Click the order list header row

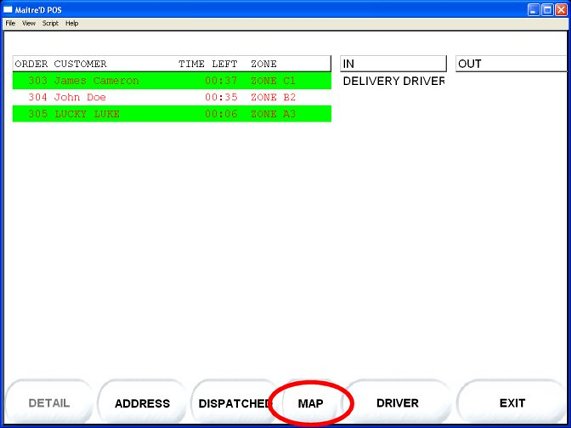172,64
